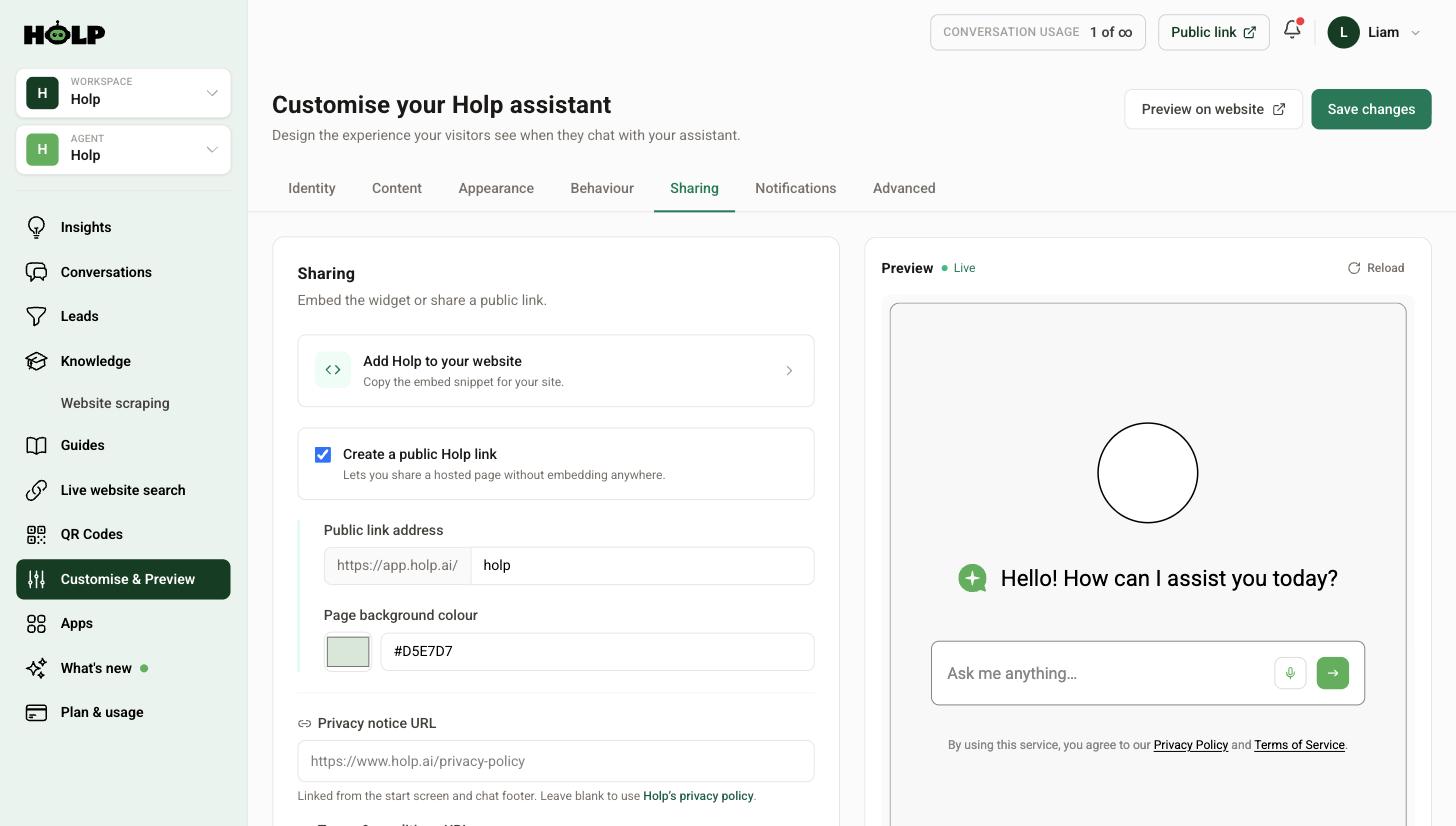Switch to the Appearance tab

click(x=496, y=188)
